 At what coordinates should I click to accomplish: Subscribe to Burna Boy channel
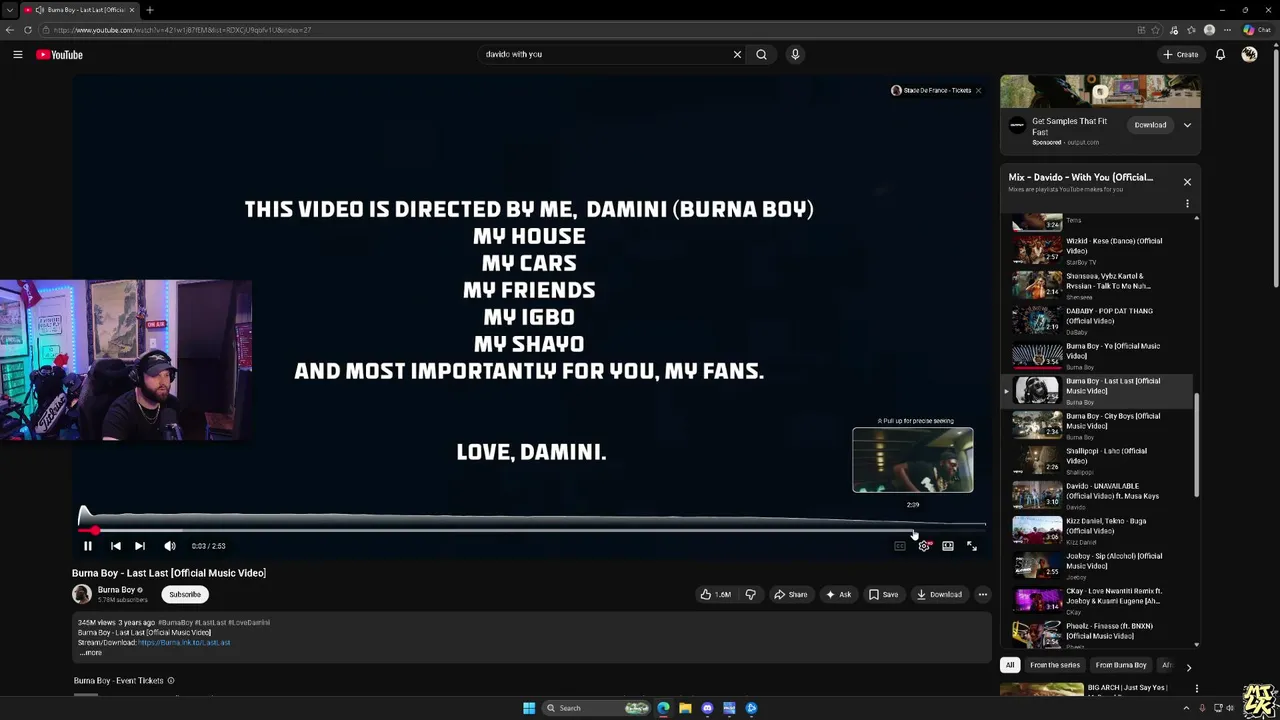point(185,594)
